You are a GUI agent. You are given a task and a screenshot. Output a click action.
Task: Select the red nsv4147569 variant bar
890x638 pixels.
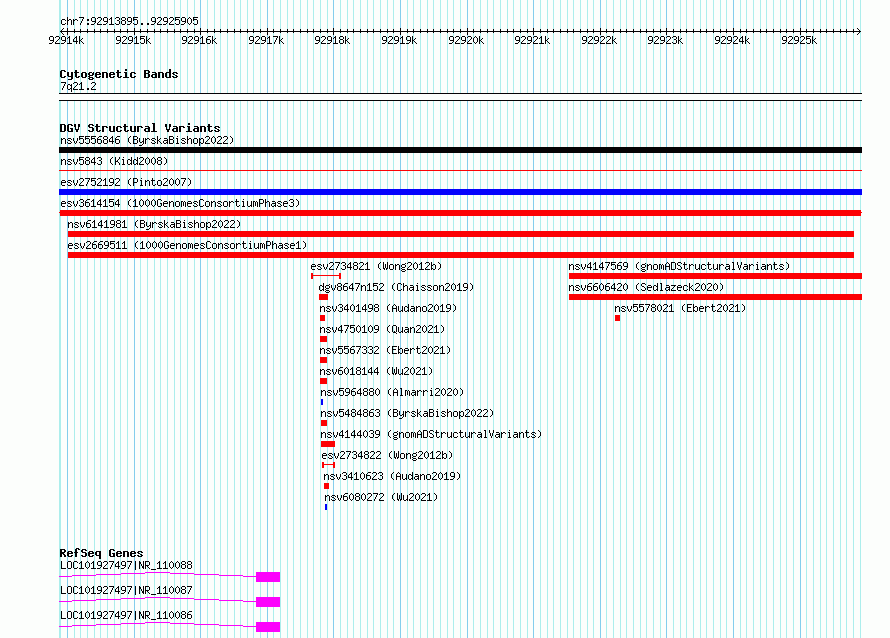(715, 276)
